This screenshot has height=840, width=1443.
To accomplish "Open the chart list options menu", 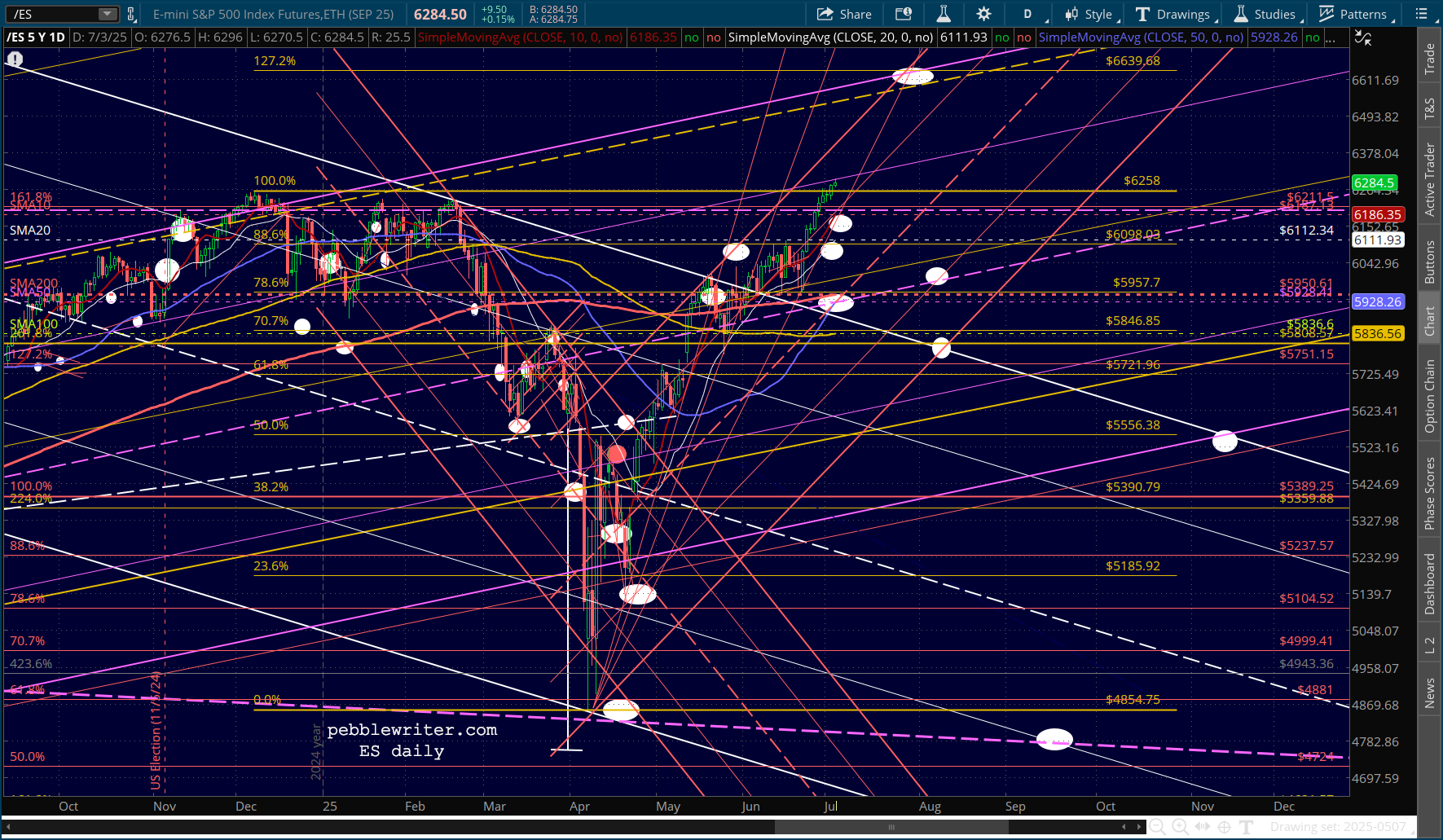I will pos(1421,14).
